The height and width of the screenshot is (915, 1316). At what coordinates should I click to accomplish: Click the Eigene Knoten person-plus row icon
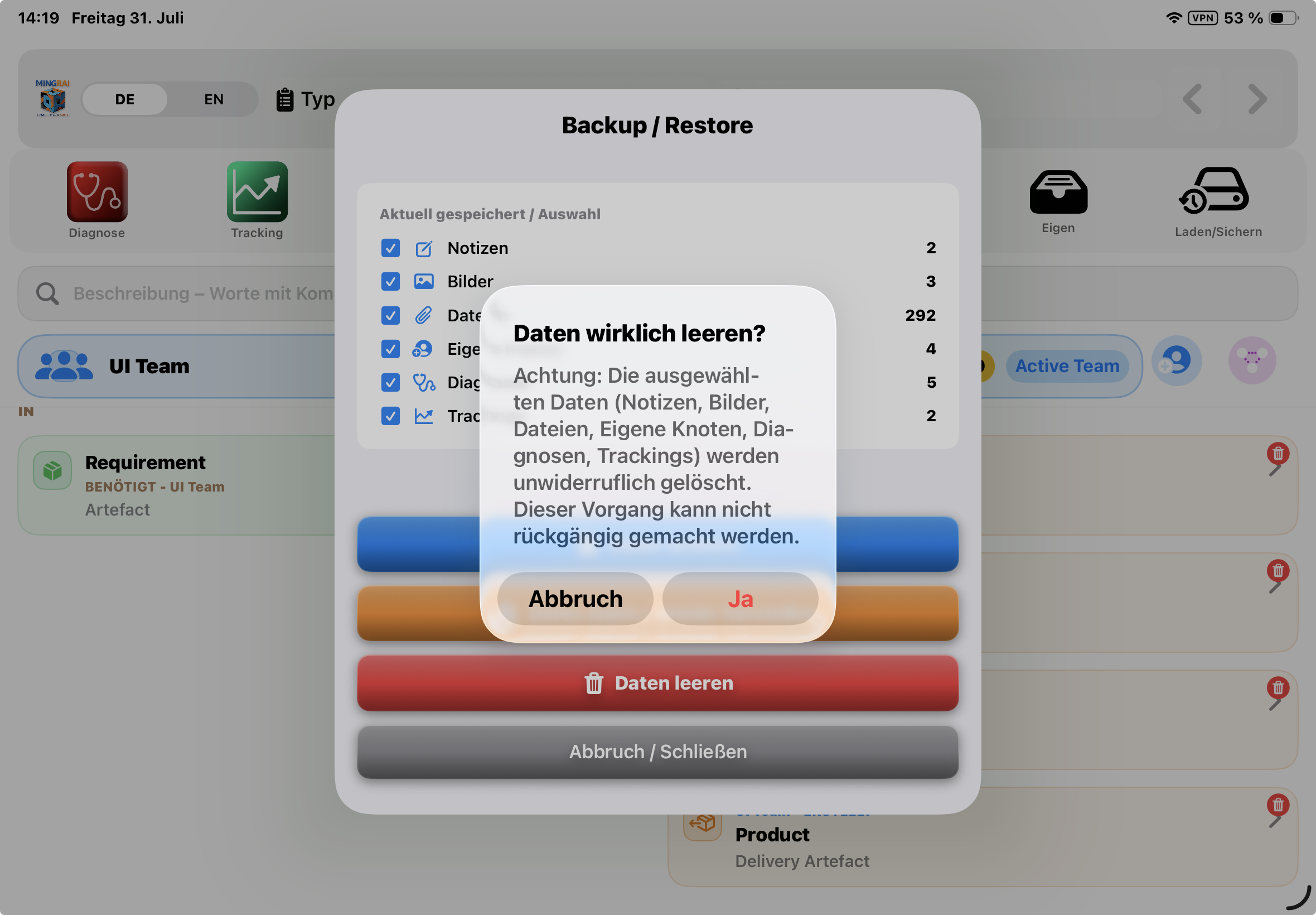click(x=422, y=349)
